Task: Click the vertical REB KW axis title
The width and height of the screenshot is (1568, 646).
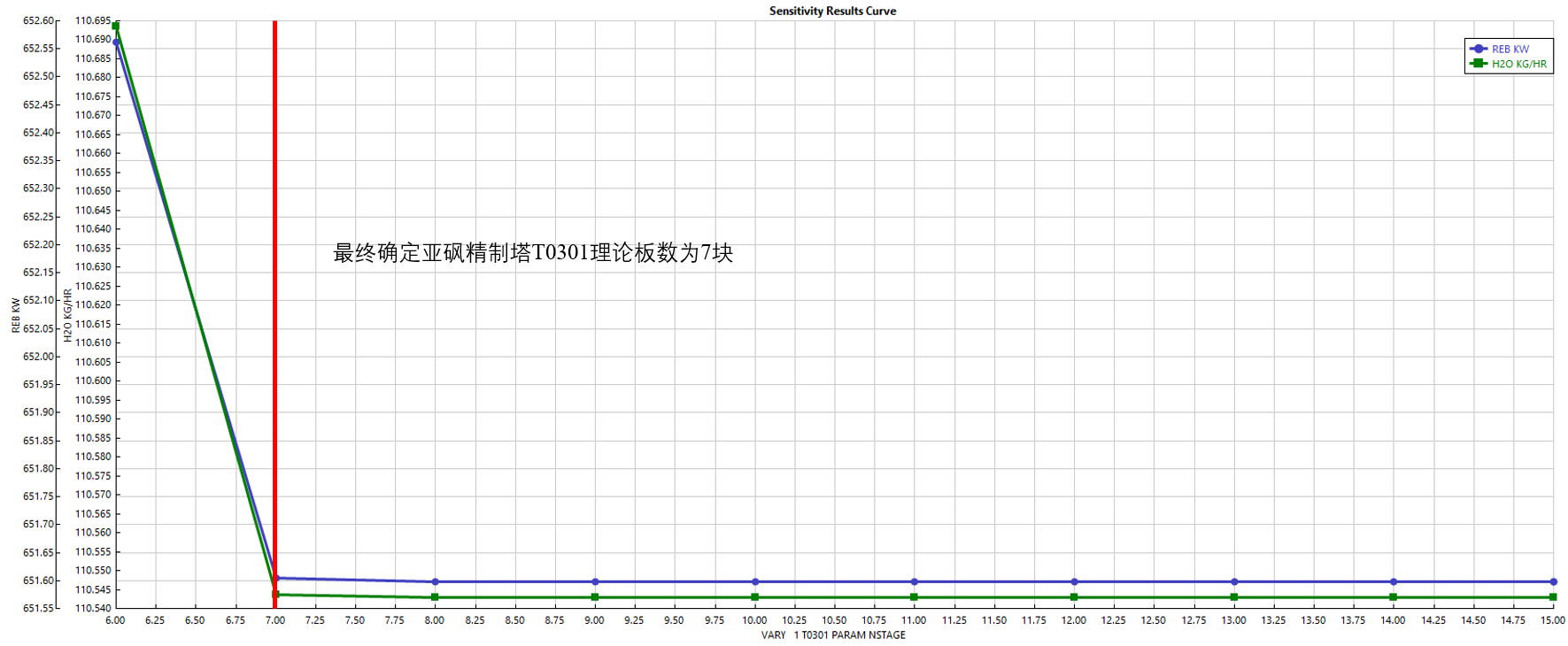Action: (16, 315)
